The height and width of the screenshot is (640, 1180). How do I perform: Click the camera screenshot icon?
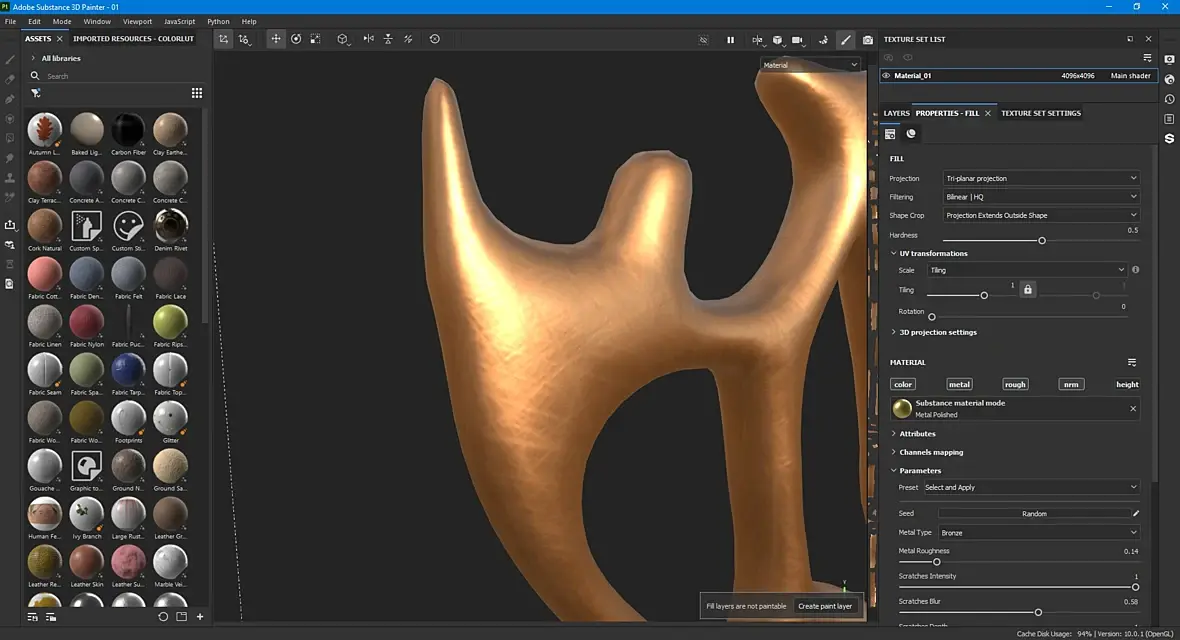click(867, 40)
